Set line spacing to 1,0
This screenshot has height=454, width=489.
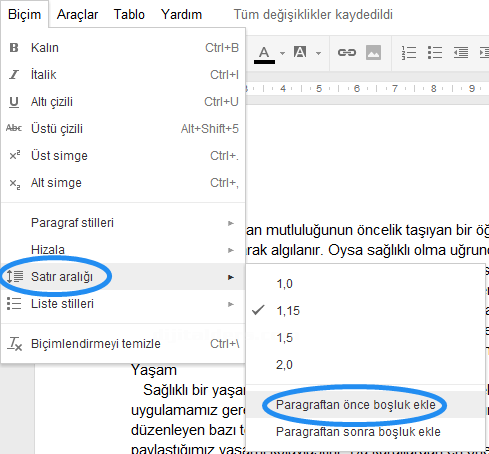click(x=365, y=284)
